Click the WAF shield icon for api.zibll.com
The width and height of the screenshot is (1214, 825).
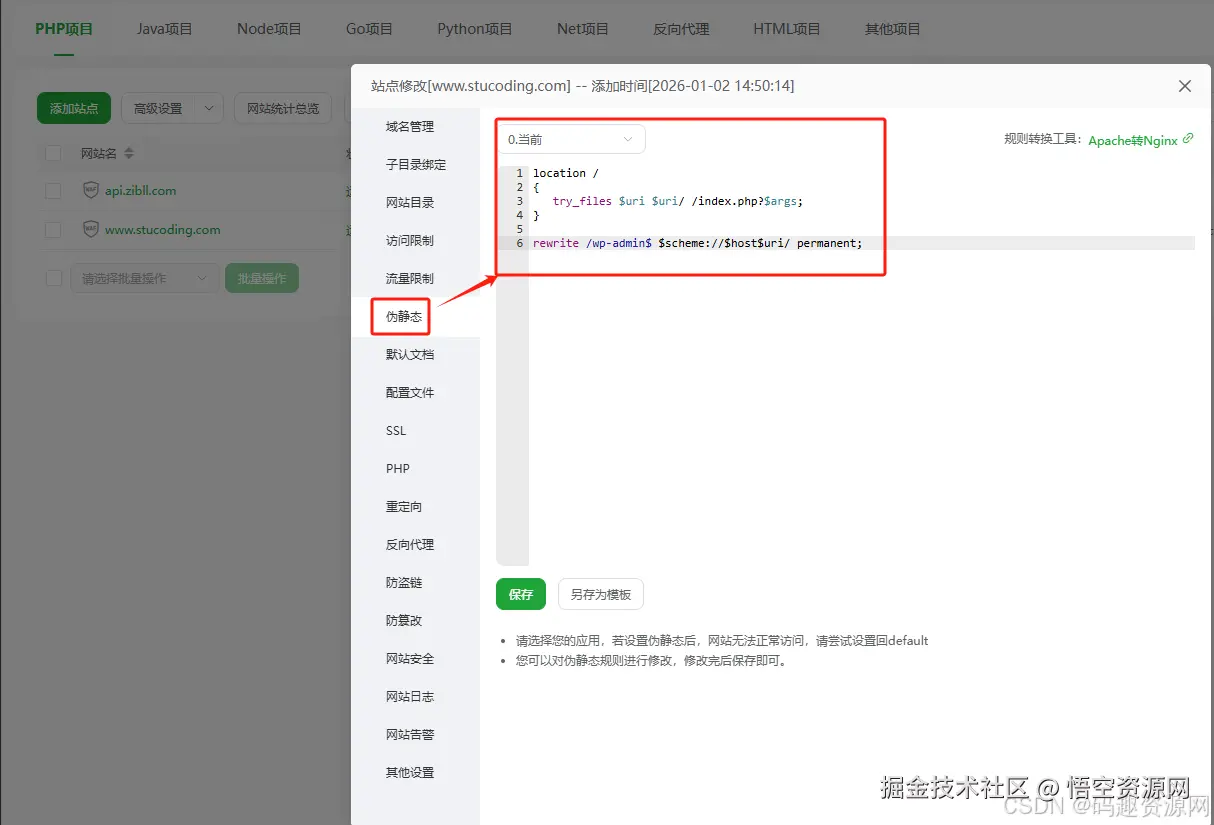click(x=91, y=190)
